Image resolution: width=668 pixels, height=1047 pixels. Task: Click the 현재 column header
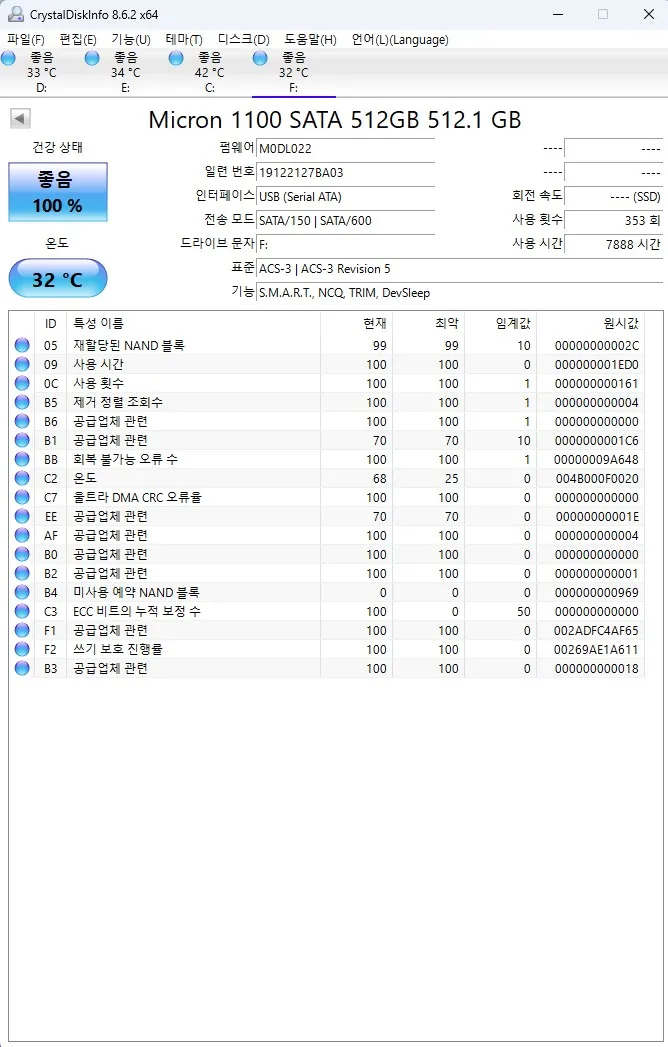click(357, 323)
